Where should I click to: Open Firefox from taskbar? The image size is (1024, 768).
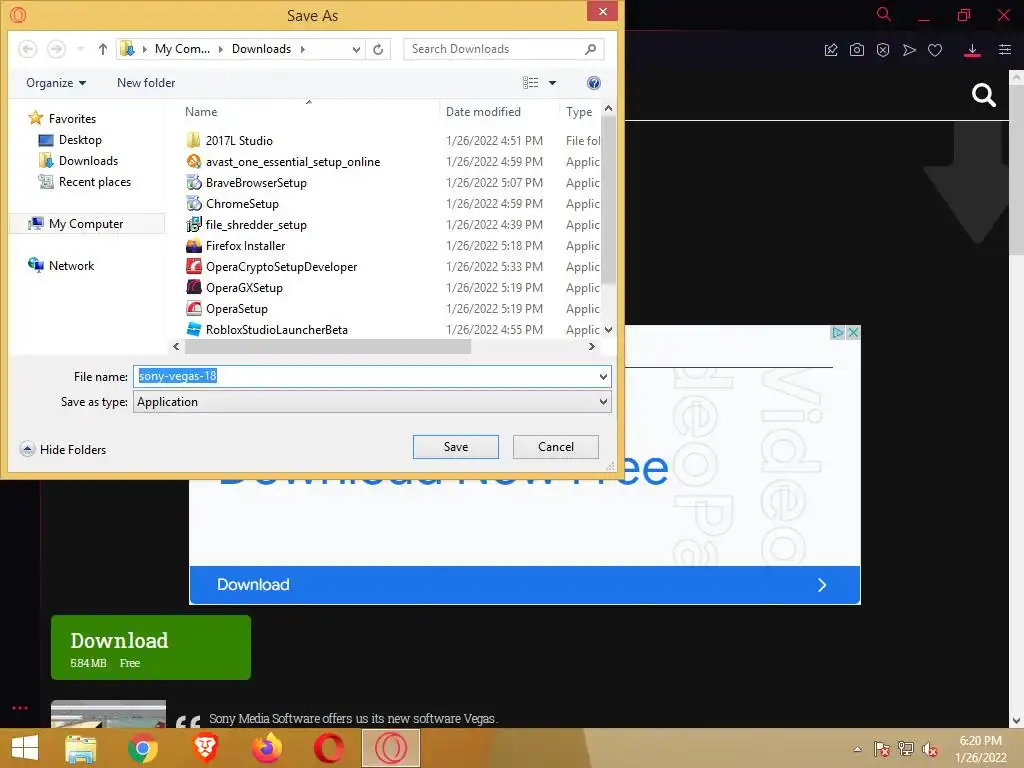(x=267, y=748)
